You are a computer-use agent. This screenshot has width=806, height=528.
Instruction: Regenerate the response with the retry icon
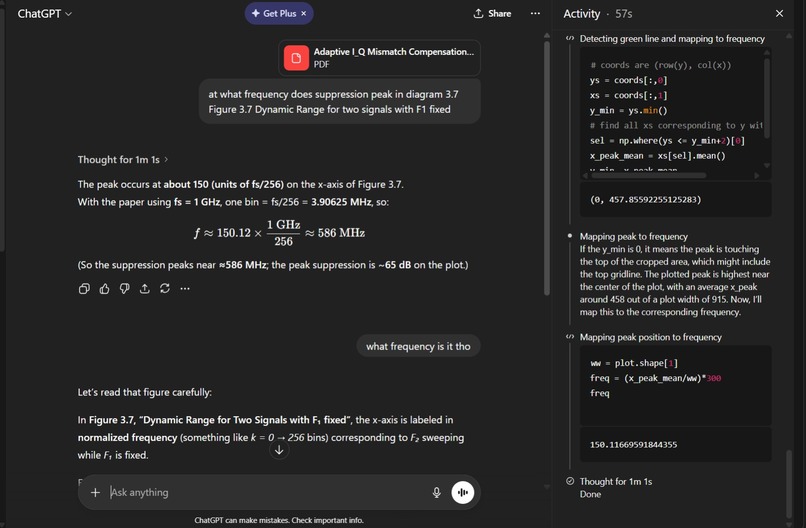coord(164,289)
